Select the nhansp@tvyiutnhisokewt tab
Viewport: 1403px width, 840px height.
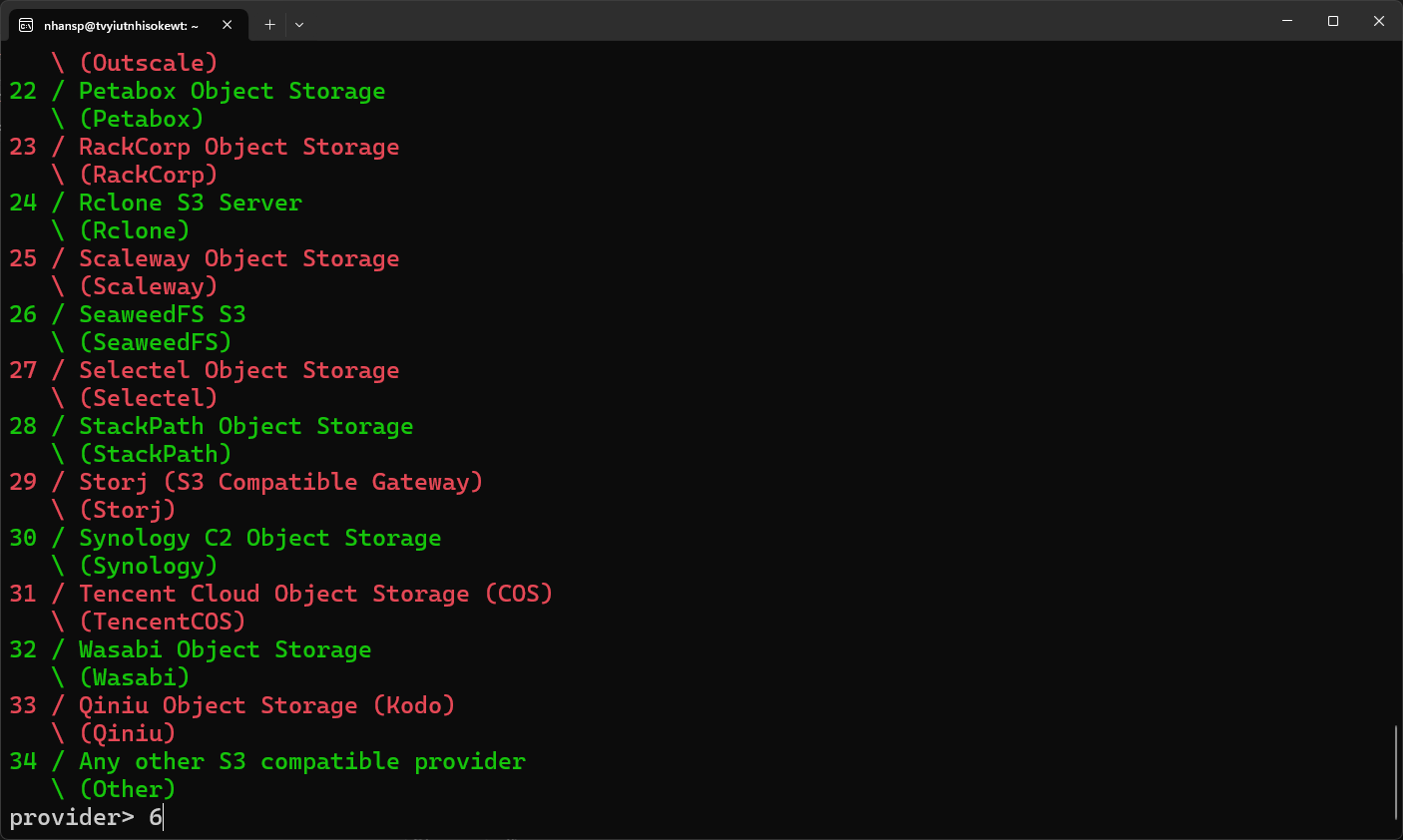coord(121,25)
